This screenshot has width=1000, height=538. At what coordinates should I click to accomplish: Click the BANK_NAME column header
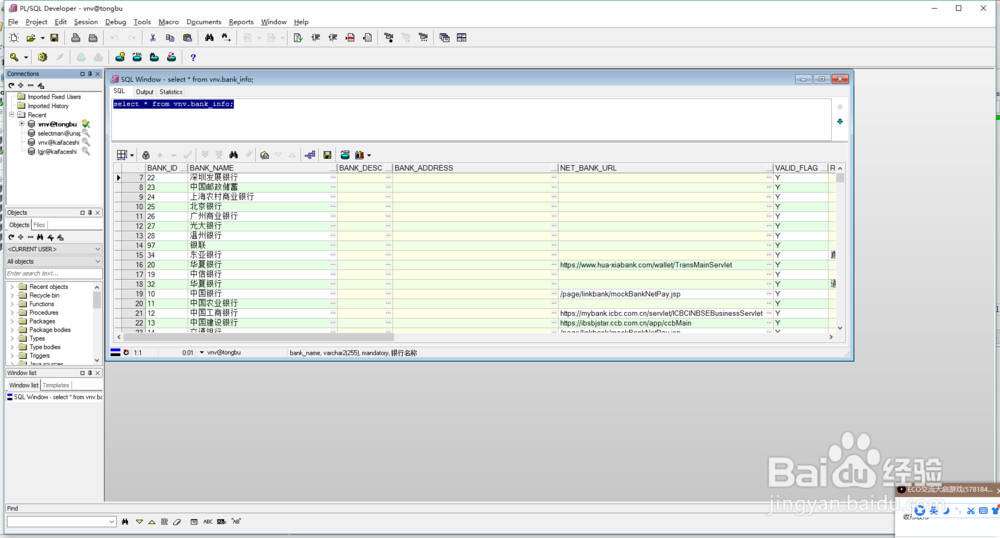262,168
